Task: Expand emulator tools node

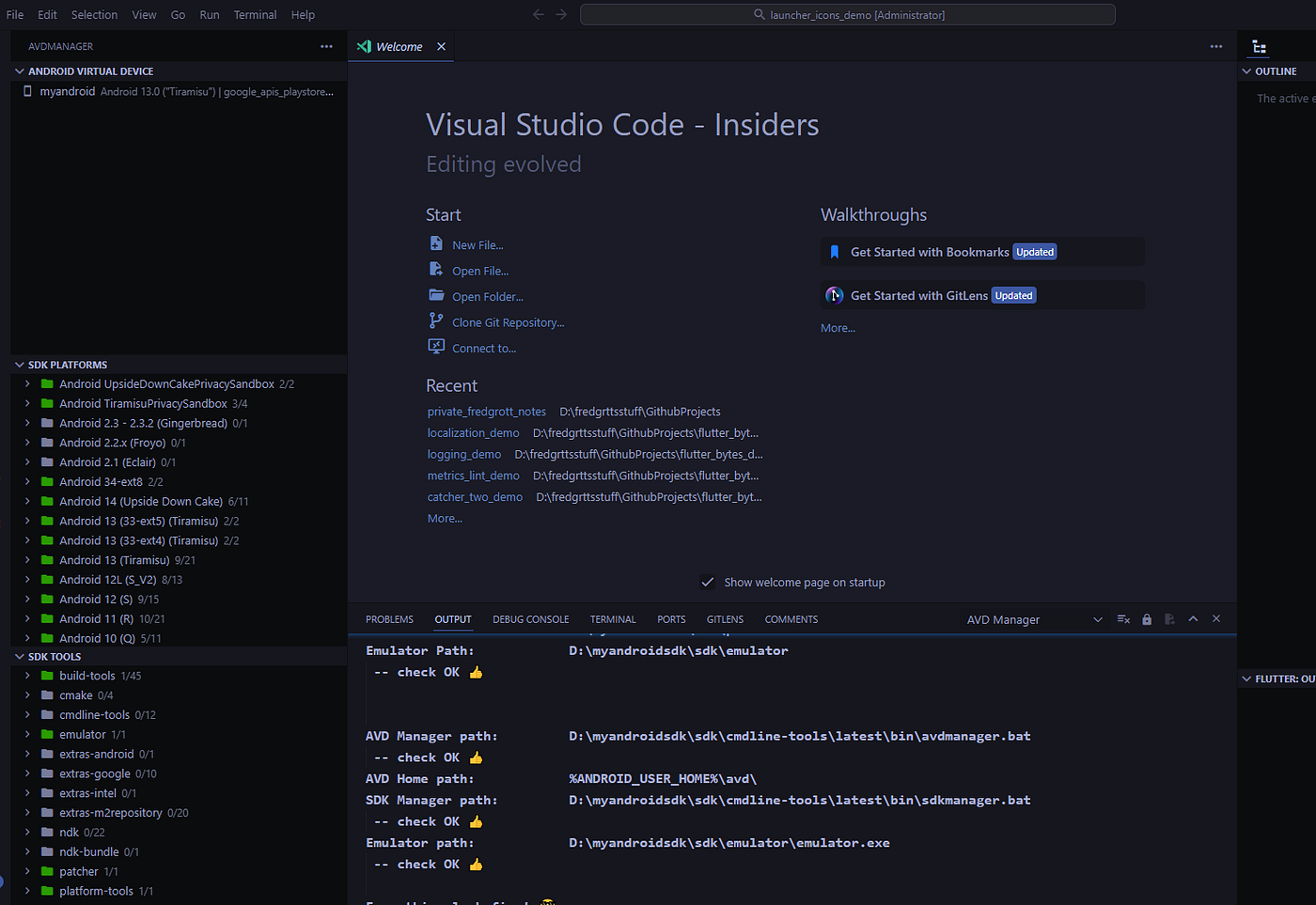Action: point(27,734)
